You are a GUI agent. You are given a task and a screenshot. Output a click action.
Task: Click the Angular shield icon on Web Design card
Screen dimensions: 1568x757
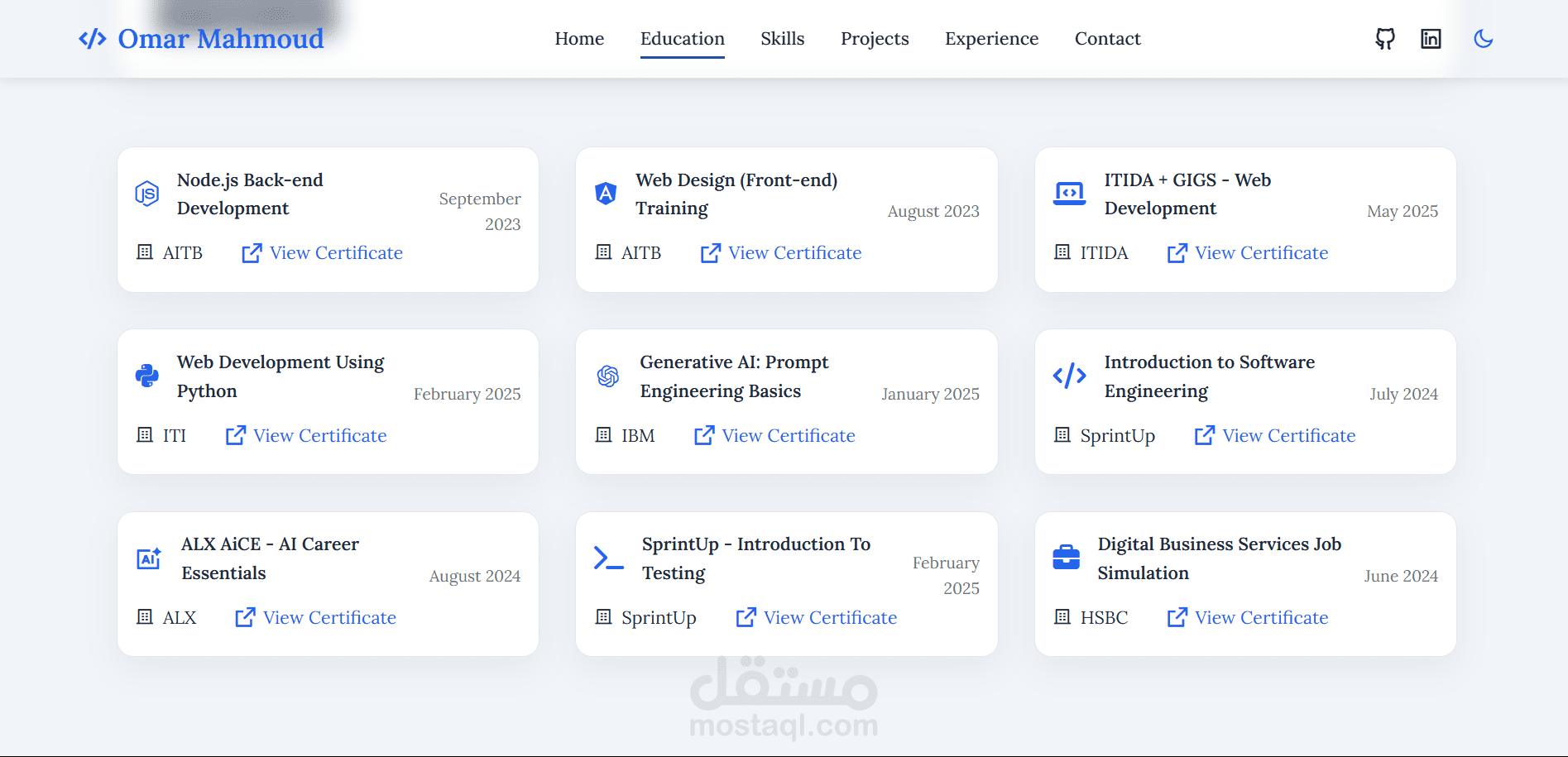(x=606, y=194)
